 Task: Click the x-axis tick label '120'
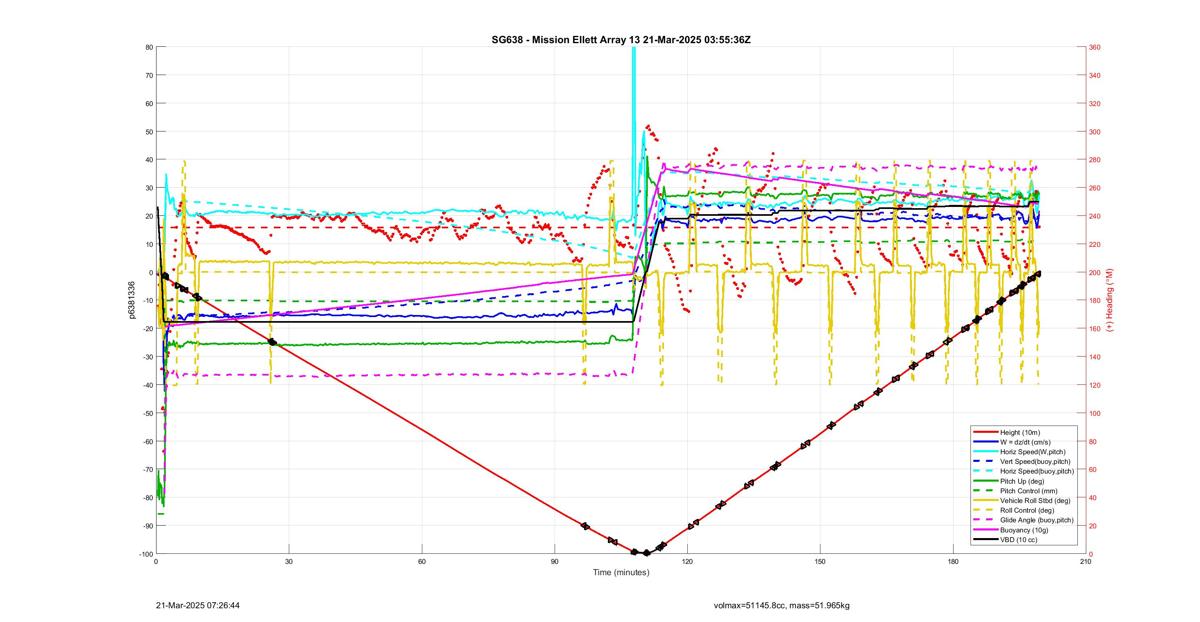point(687,561)
